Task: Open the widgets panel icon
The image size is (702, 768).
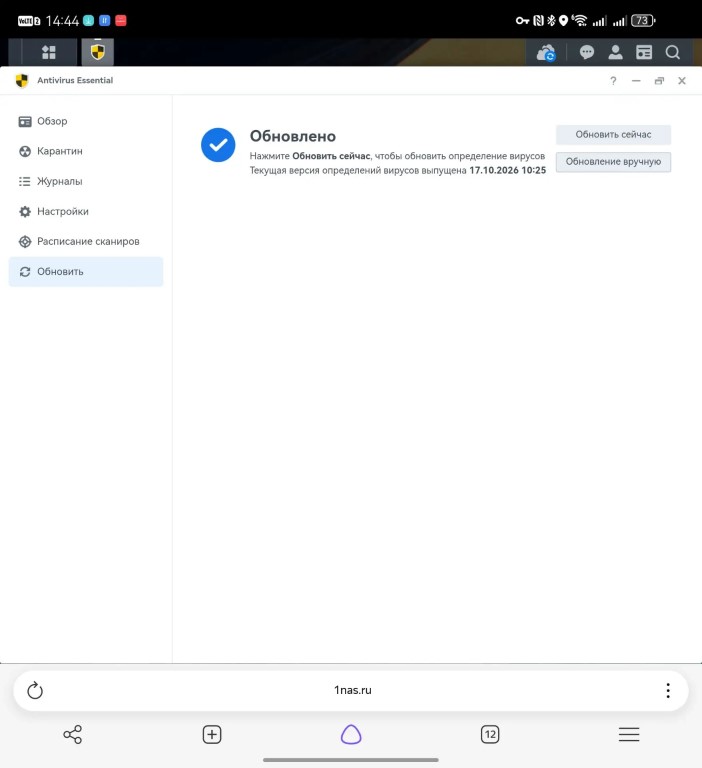Action: point(644,52)
